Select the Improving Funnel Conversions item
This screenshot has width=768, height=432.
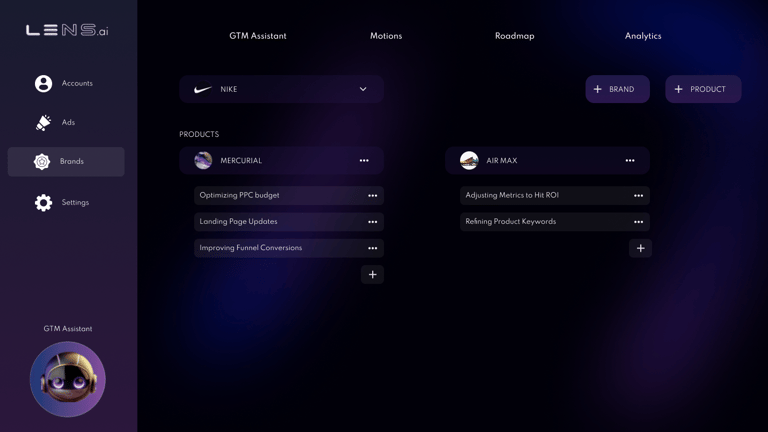pyautogui.click(x=288, y=248)
